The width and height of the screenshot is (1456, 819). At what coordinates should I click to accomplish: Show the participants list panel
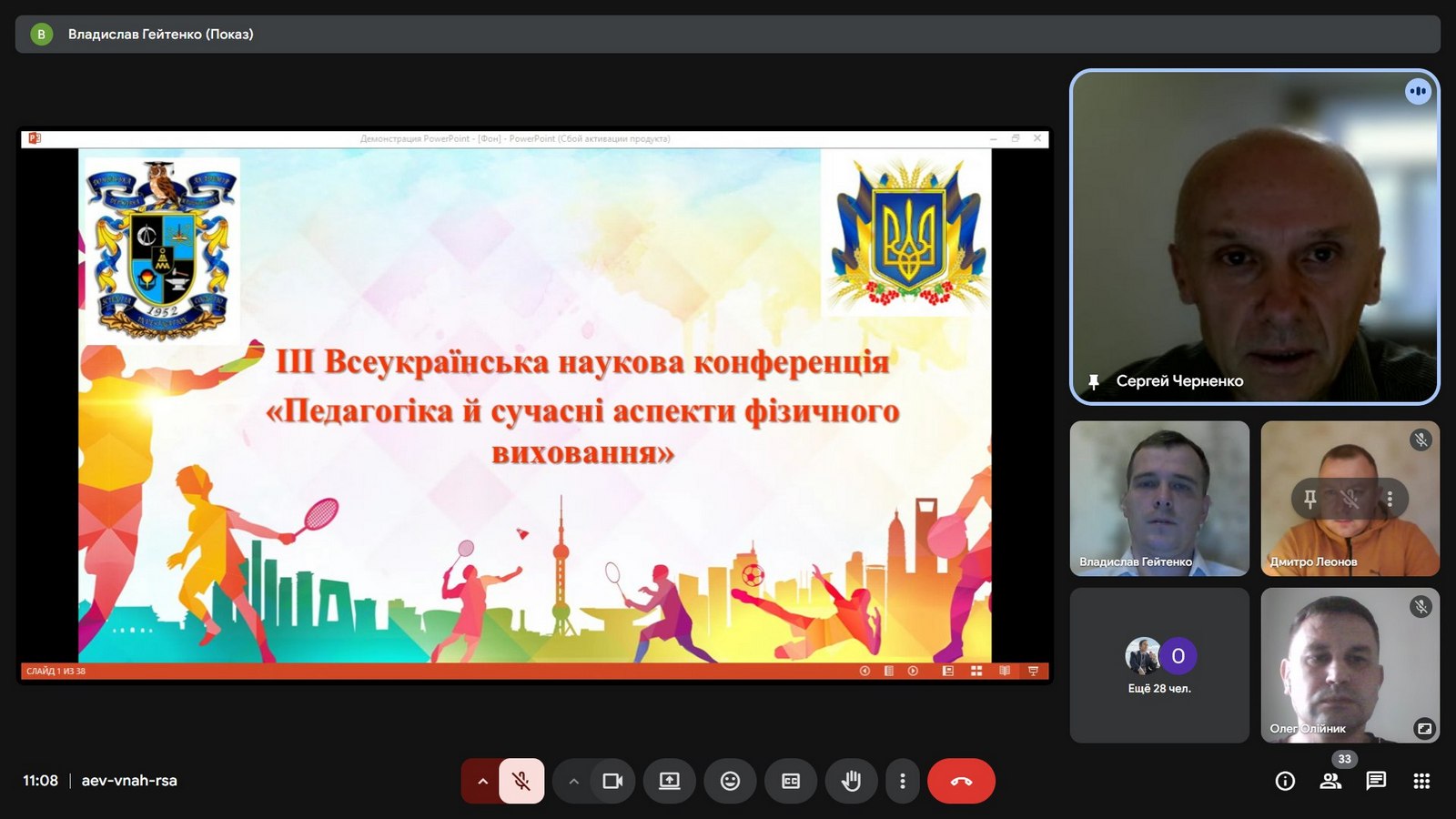[x=1330, y=781]
